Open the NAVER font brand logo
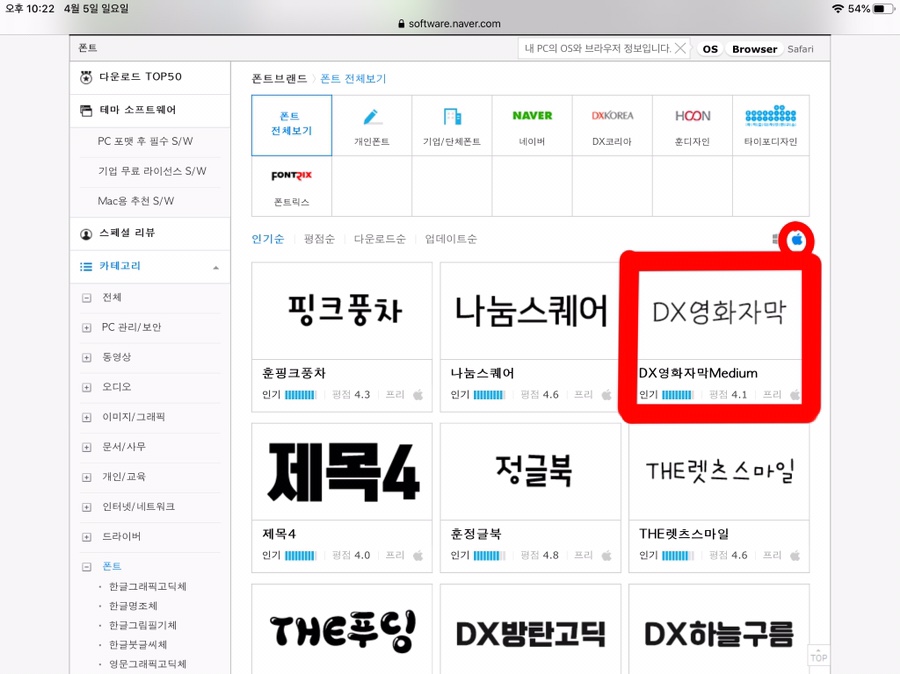This screenshot has height=674, width=900. [x=532, y=115]
